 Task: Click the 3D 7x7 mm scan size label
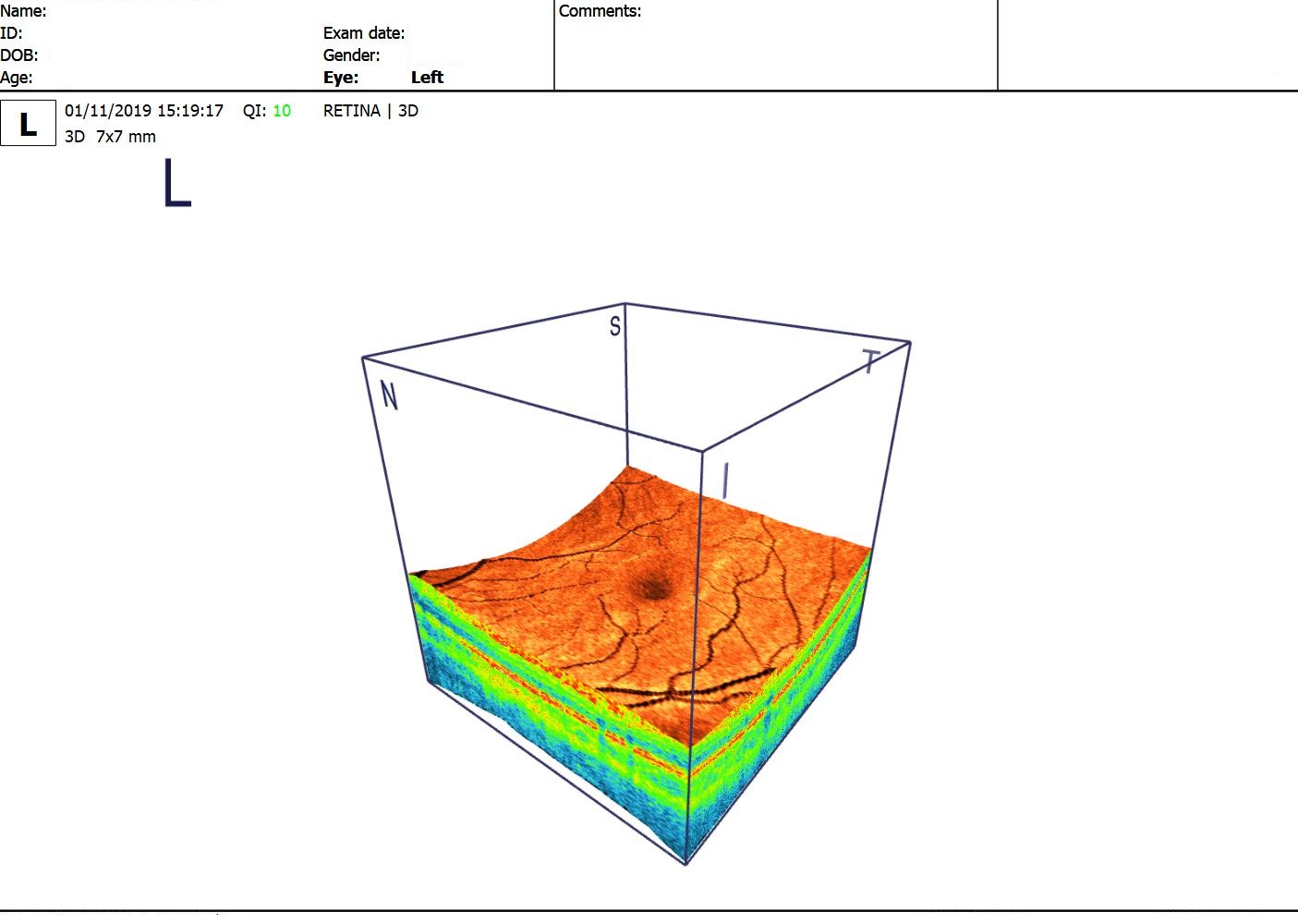[110, 137]
